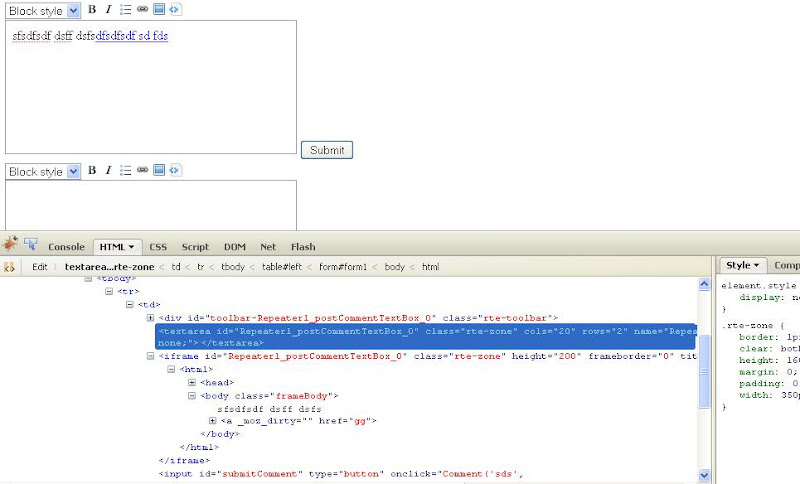The width and height of the screenshot is (800, 484).
Task: Activate the Firebug inspect element tool
Action: pyautogui.click(x=31, y=245)
